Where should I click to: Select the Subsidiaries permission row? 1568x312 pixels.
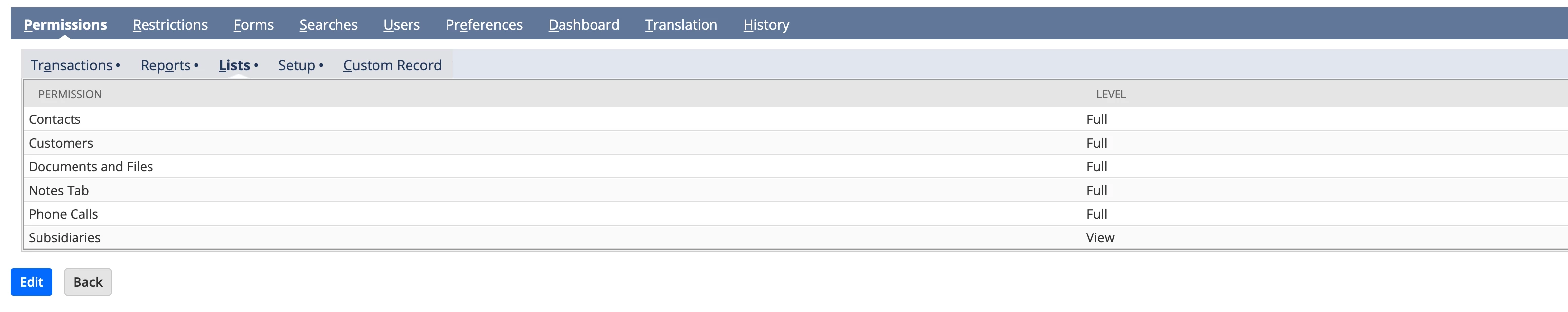[795, 237]
